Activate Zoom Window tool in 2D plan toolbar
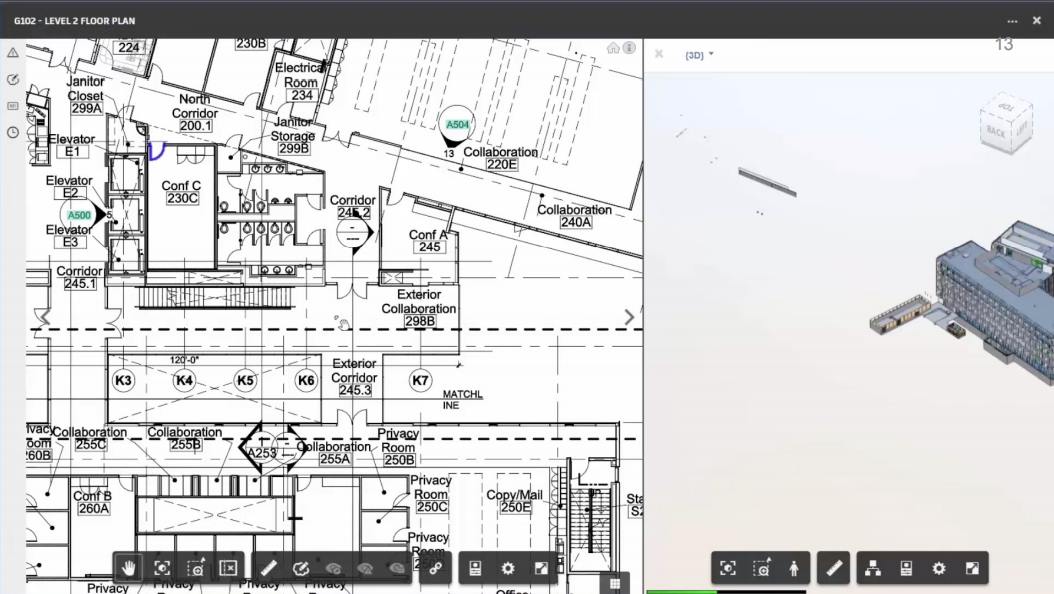The height and width of the screenshot is (594, 1054). (196, 568)
